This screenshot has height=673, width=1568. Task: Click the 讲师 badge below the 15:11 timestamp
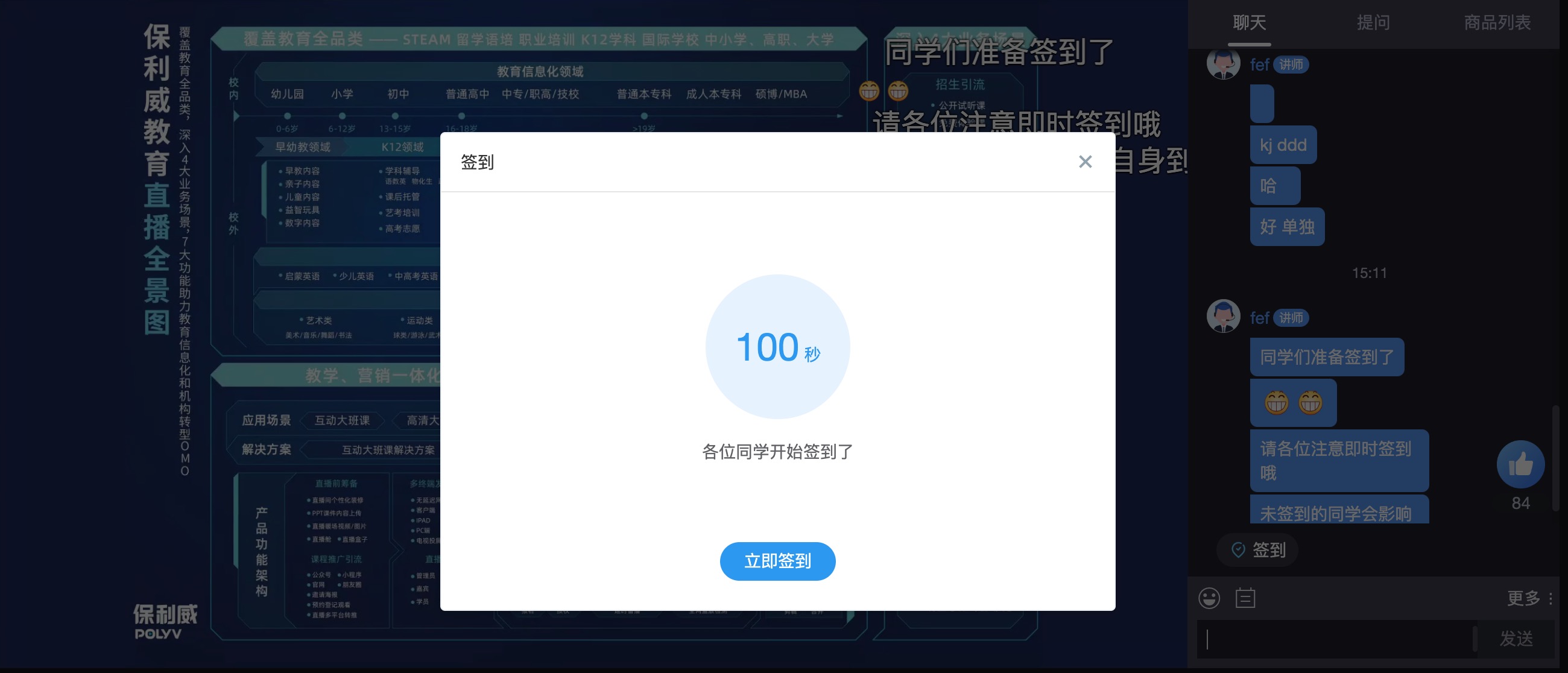(x=1291, y=318)
